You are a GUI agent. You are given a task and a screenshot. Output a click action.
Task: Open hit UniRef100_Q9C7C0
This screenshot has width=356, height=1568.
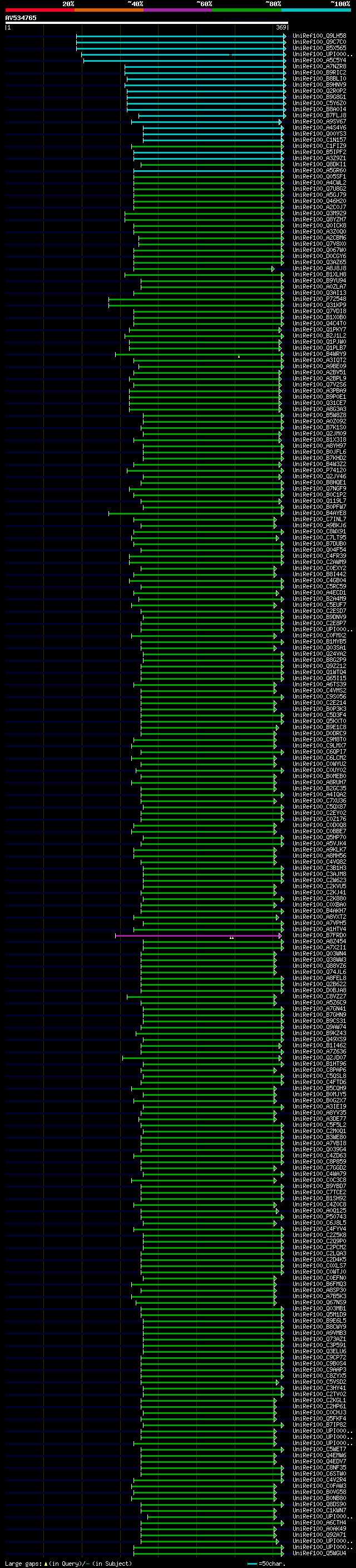319,42
